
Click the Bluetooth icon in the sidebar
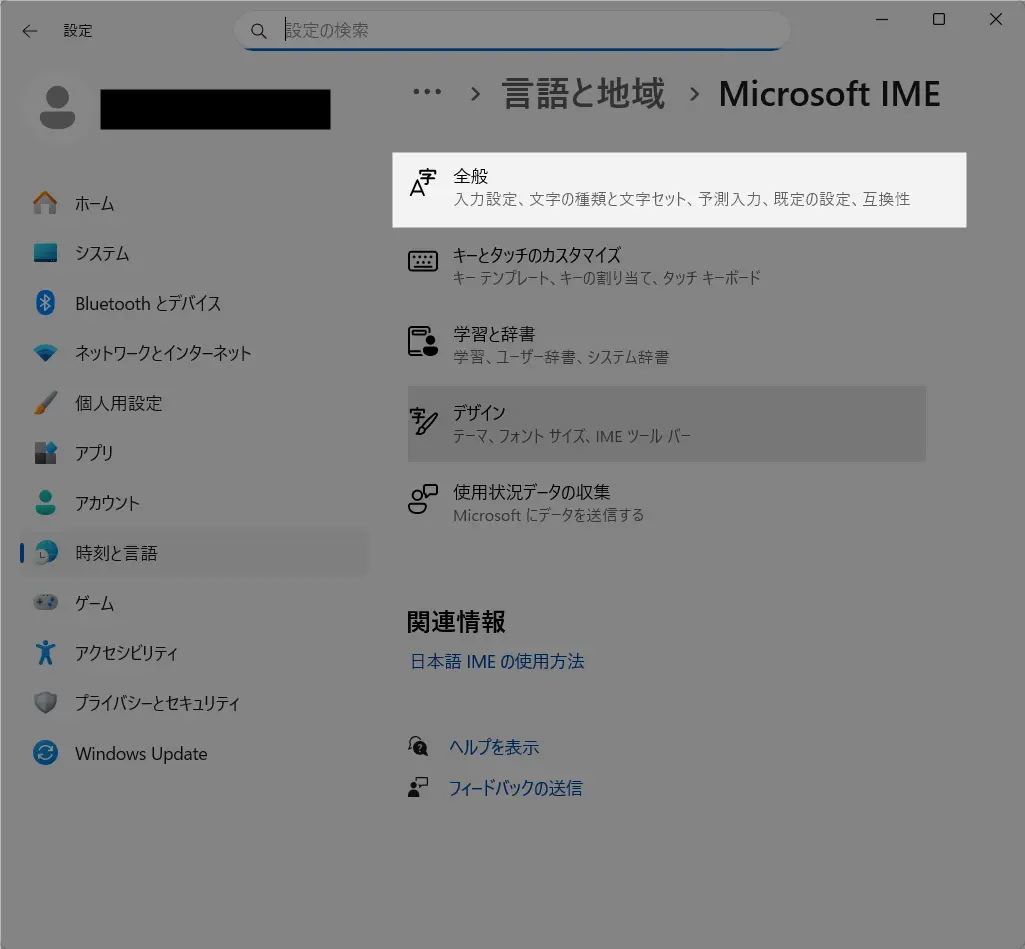45,303
